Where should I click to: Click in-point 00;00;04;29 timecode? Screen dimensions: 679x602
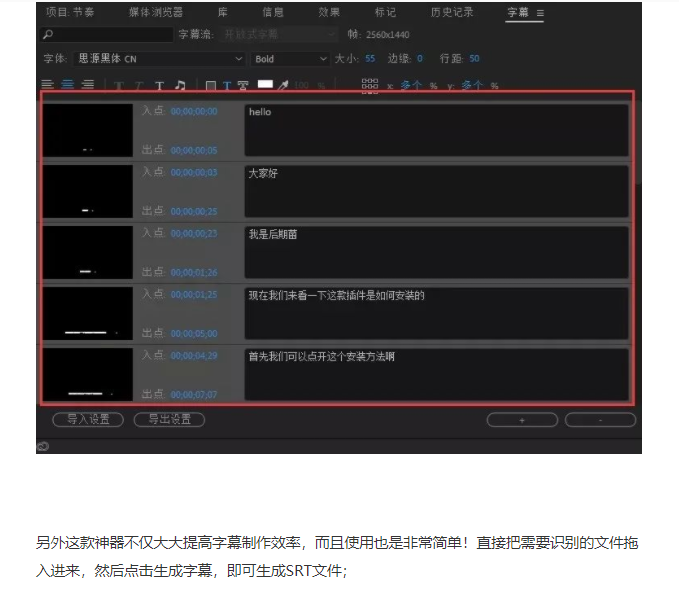pyautogui.click(x=194, y=356)
